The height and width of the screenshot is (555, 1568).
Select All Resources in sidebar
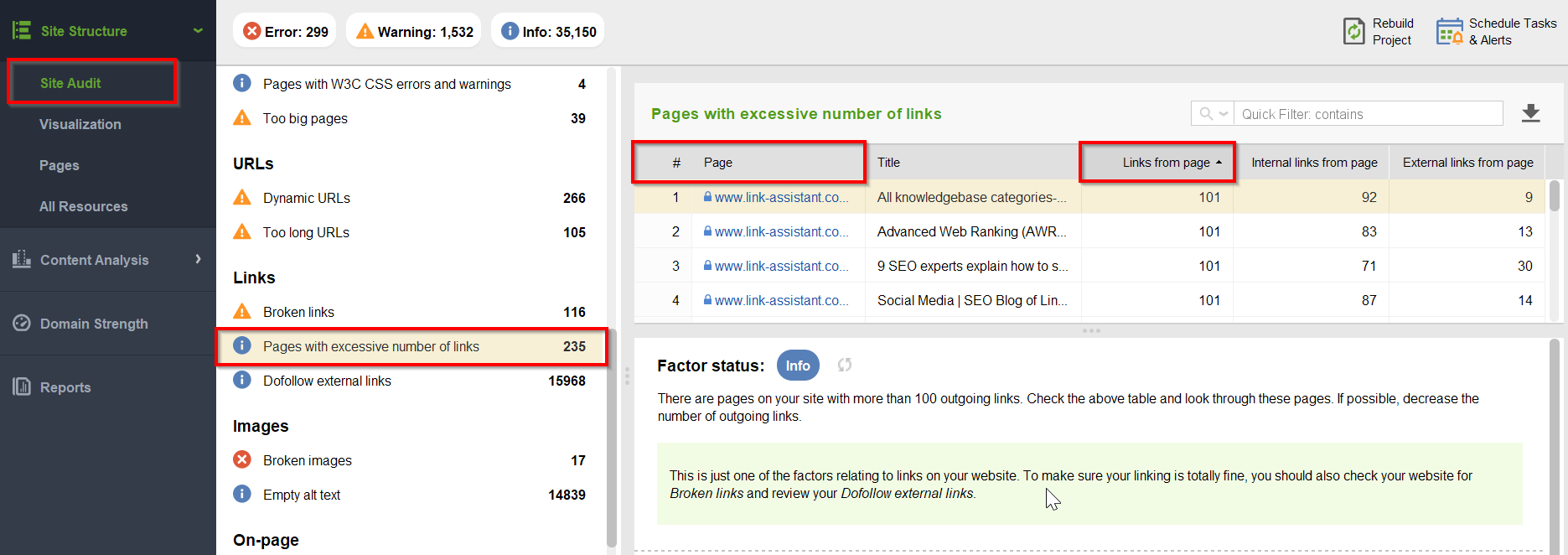tap(84, 206)
